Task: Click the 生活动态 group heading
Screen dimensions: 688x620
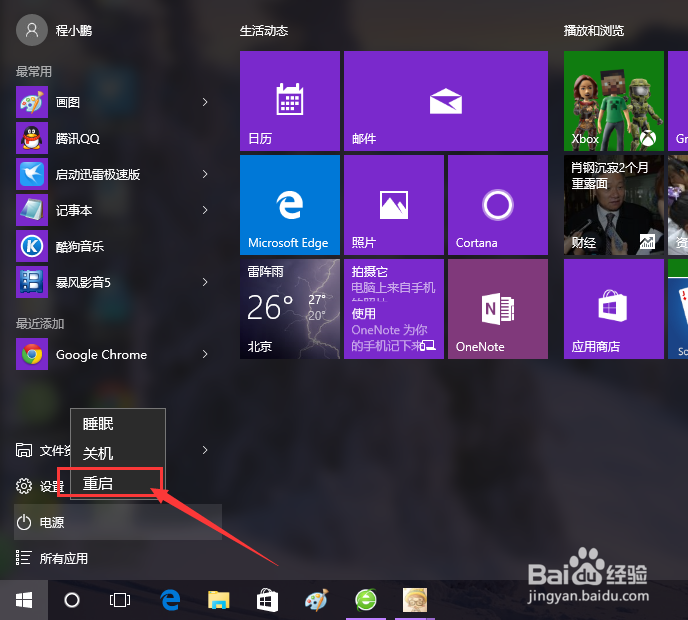Action: tap(264, 31)
